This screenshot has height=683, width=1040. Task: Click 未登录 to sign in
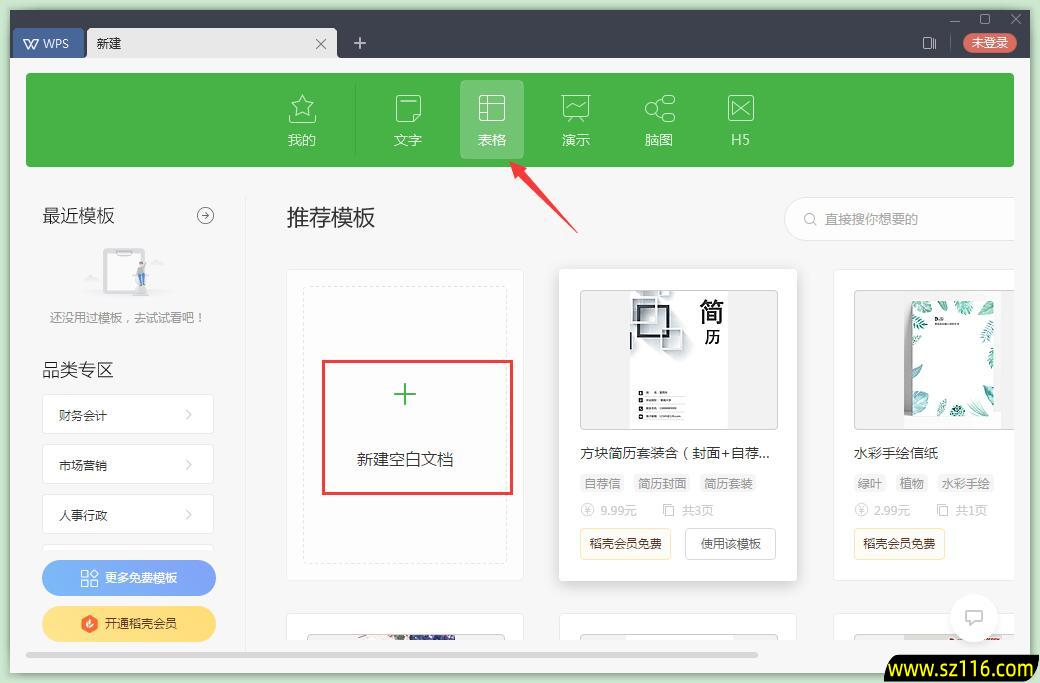pos(989,43)
